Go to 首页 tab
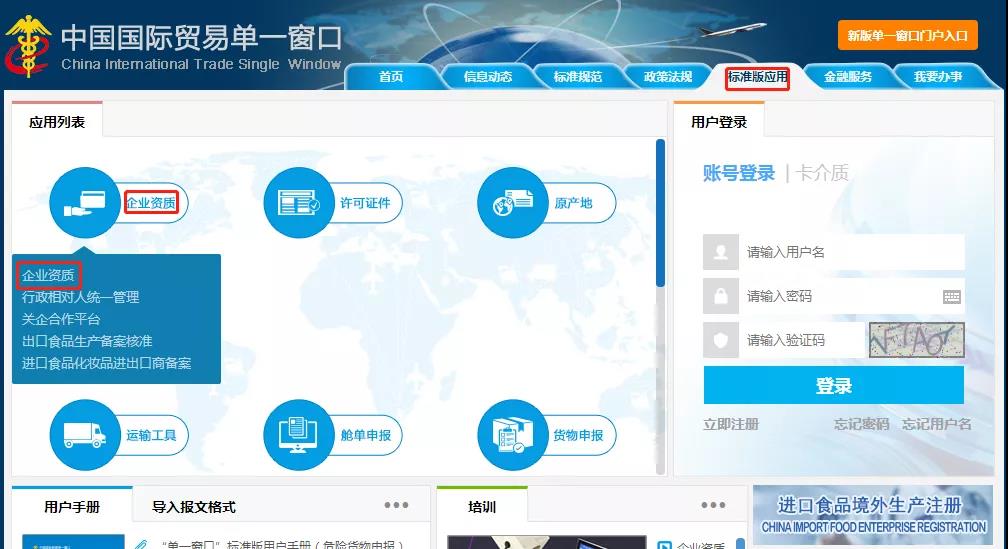The width and height of the screenshot is (1008, 549). 391,76
